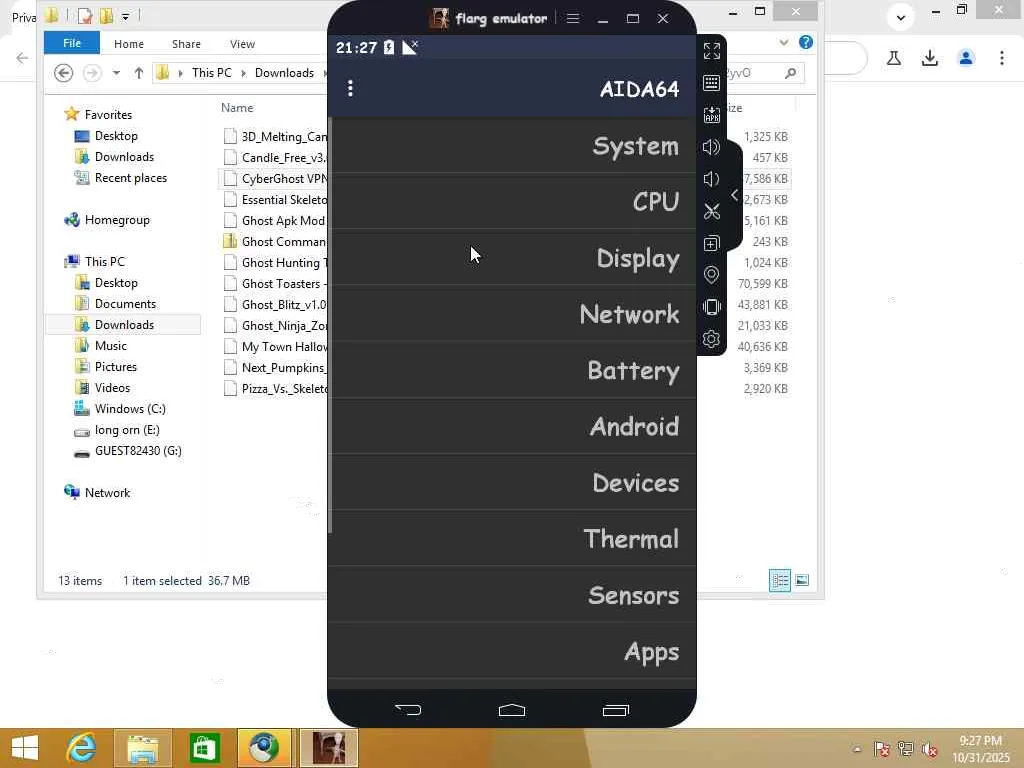The image size is (1024, 768).
Task: Click the scissors screenshot icon in emulator sidebar
Action: click(712, 211)
